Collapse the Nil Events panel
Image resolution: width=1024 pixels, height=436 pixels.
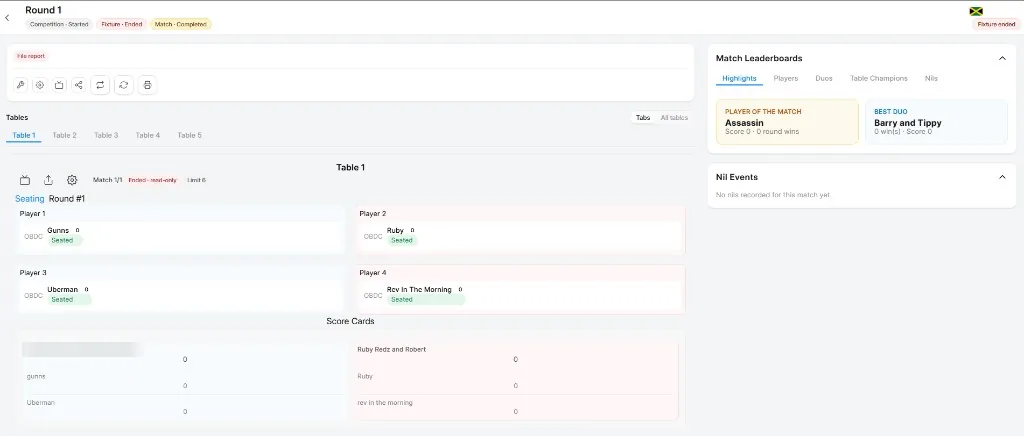coord(1002,177)
